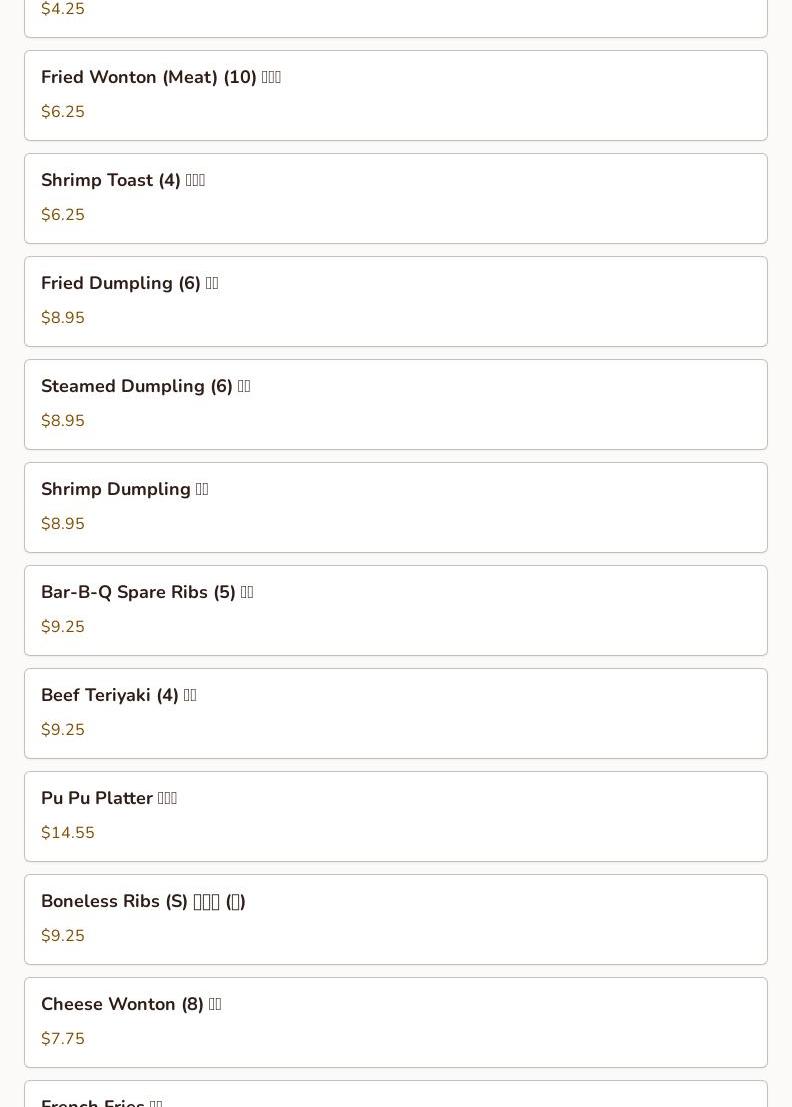This screenshot has width=792, height=1107.
Task: Click the $7.75 Cheese Wonton price
Action: [63, 1039]
